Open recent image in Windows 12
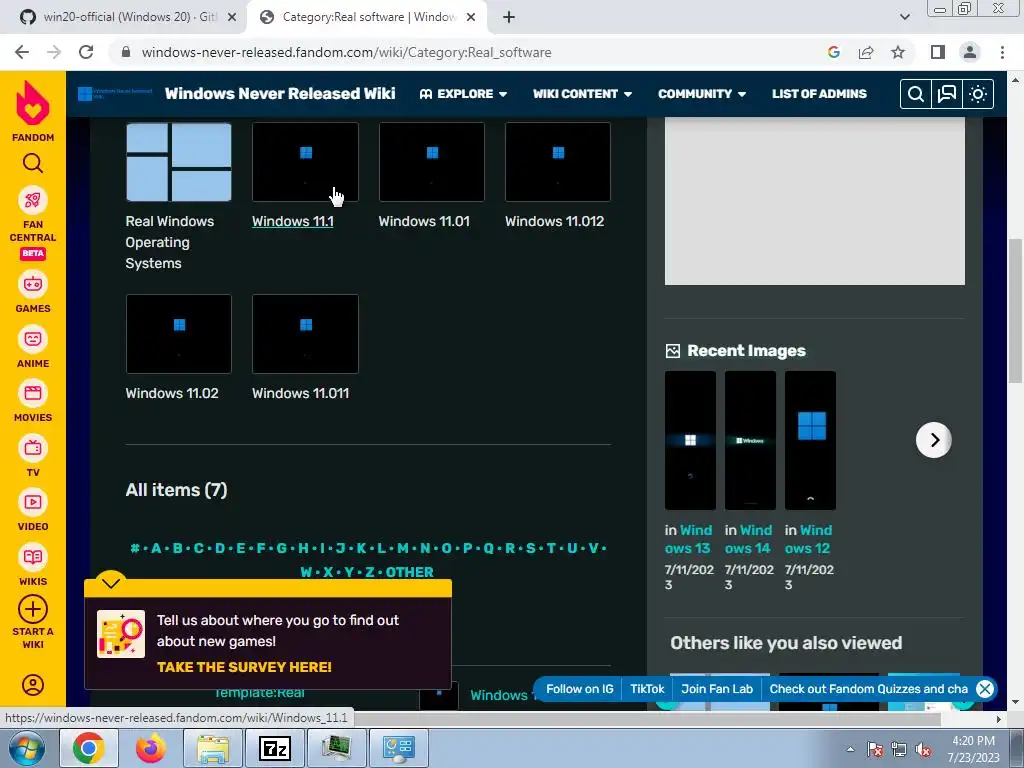 (x=810, y=440)
